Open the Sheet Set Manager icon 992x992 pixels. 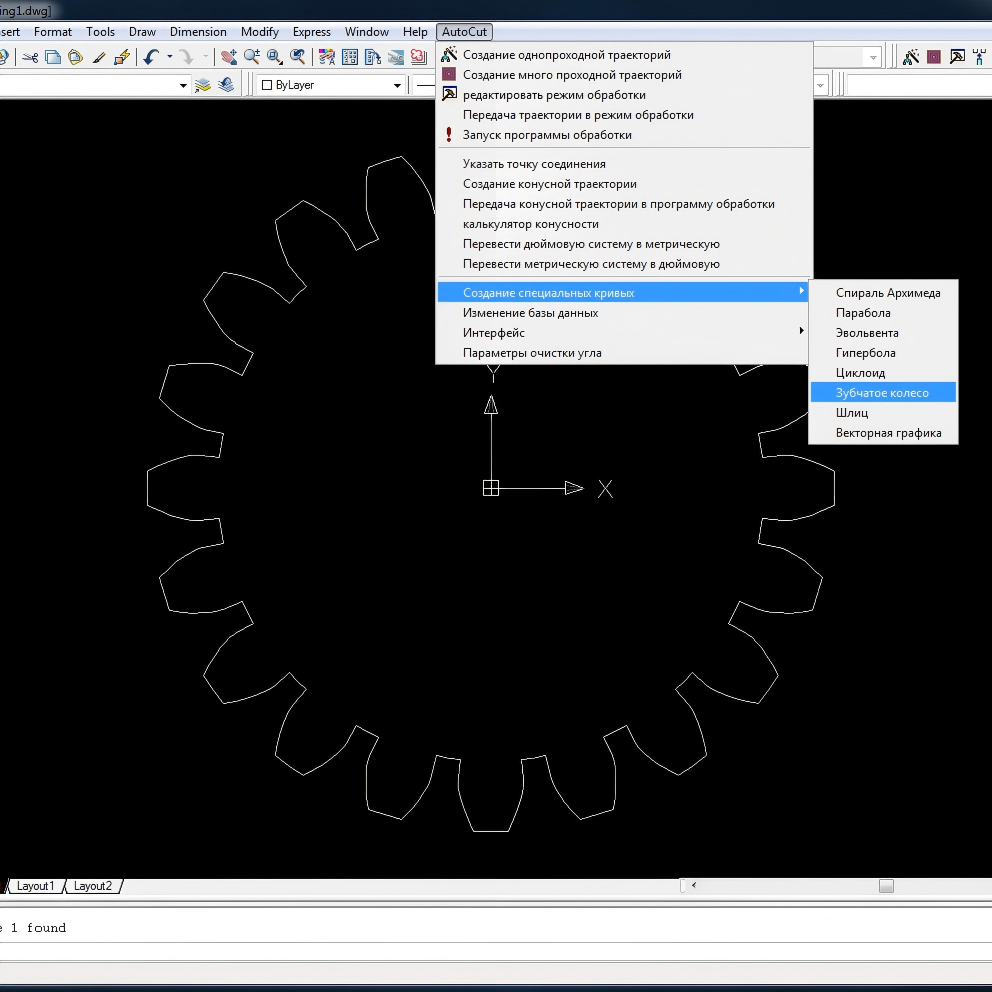click(x=395, y=58)
